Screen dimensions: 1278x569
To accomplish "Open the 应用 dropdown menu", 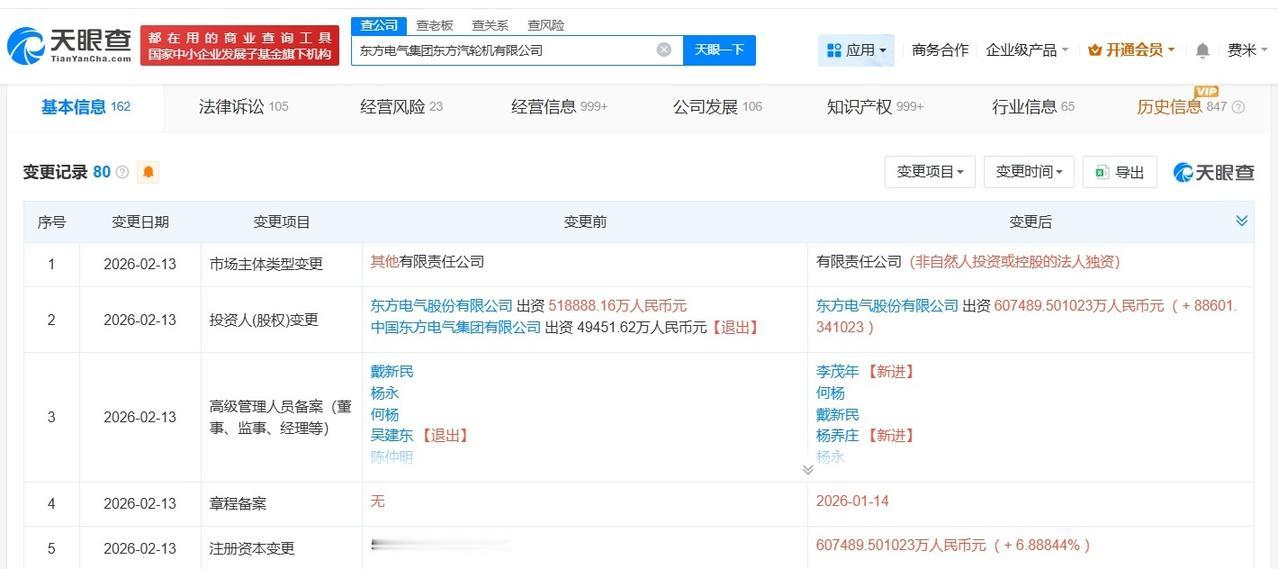I will pyautogui.click(x=856, y=50).
